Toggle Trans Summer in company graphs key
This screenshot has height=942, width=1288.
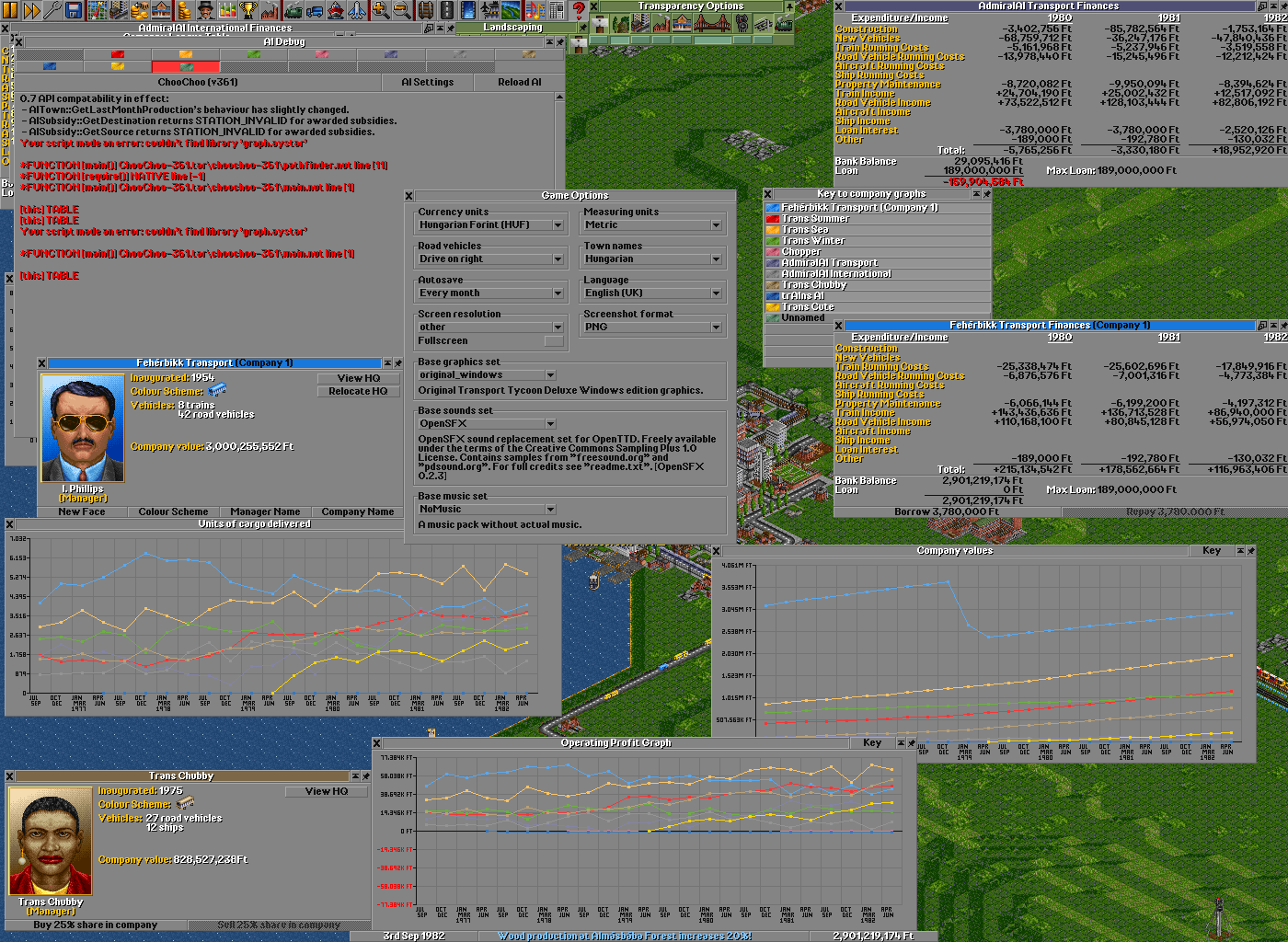[878, 219]
